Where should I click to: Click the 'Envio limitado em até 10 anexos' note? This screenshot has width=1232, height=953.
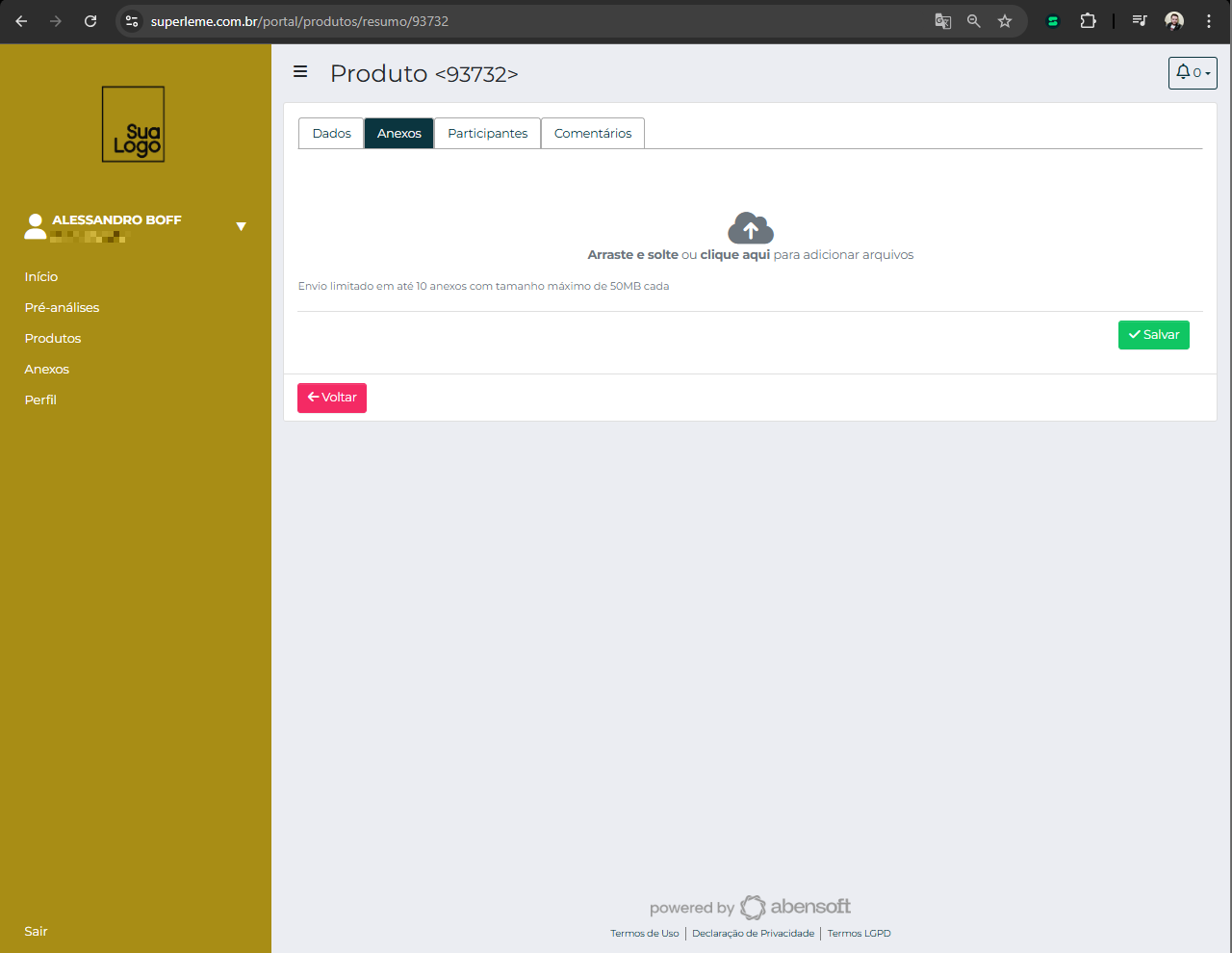(x=484, y=286)
